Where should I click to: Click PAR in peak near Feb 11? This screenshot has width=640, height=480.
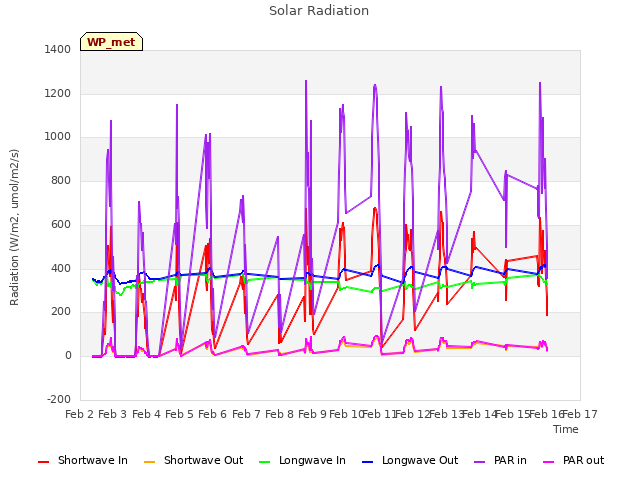coord(375,86)
